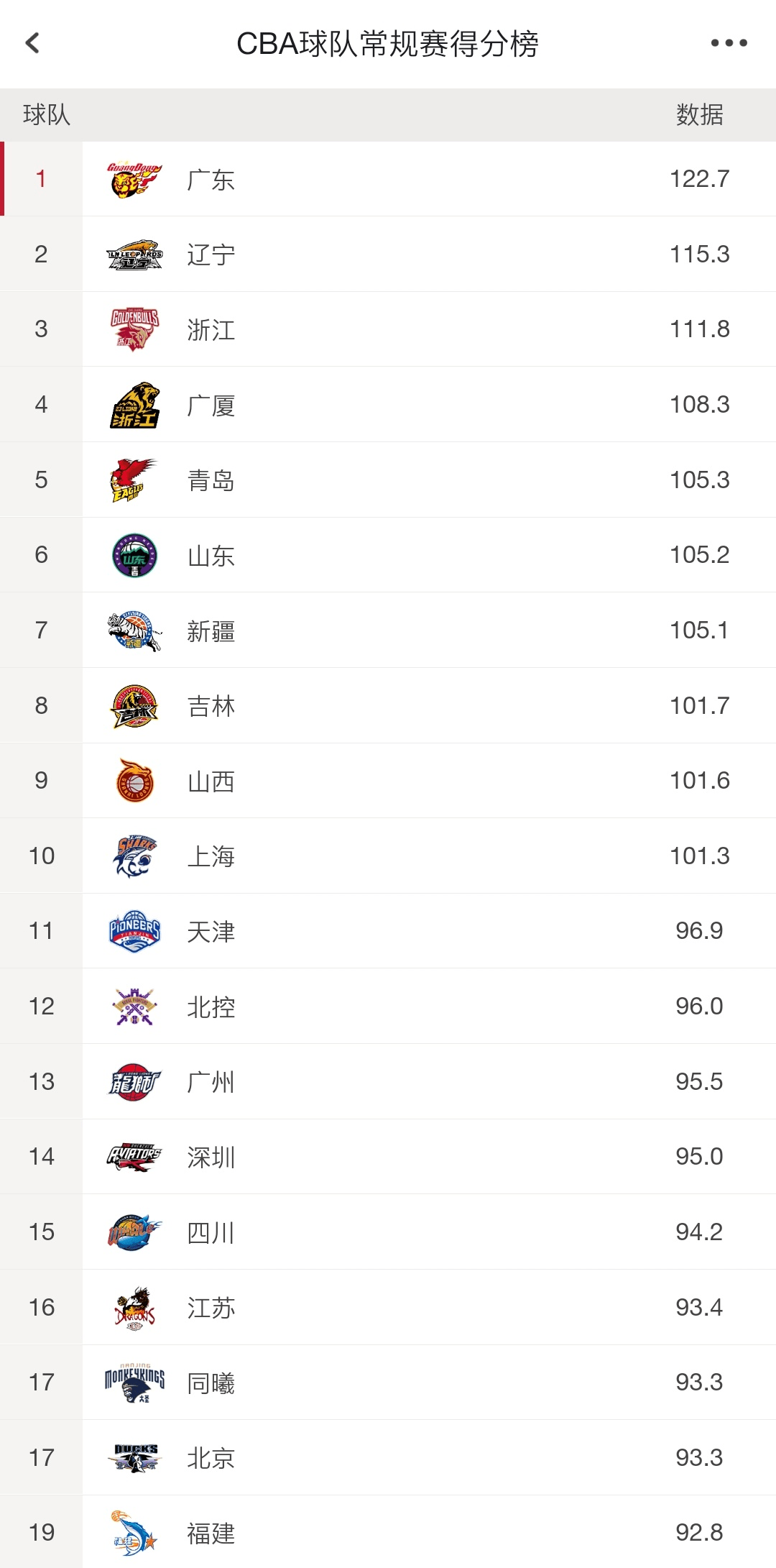Tap the Beijing Ducks logo

click(134, 1458)
